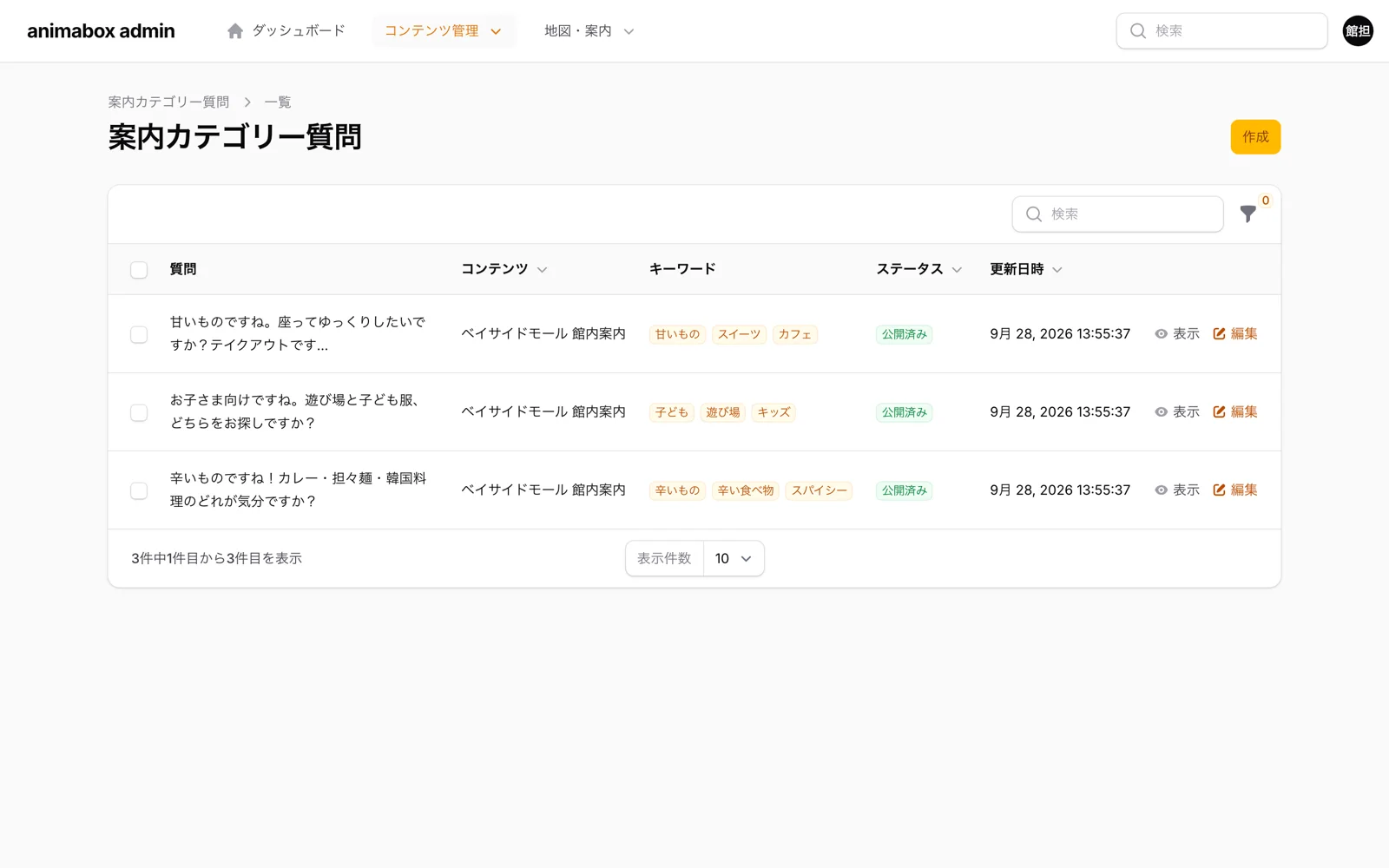Check the 辛いものですね row checkbox
This screenshot has width=1389, height=868.
pyautogui.click(x=139, y=490)
